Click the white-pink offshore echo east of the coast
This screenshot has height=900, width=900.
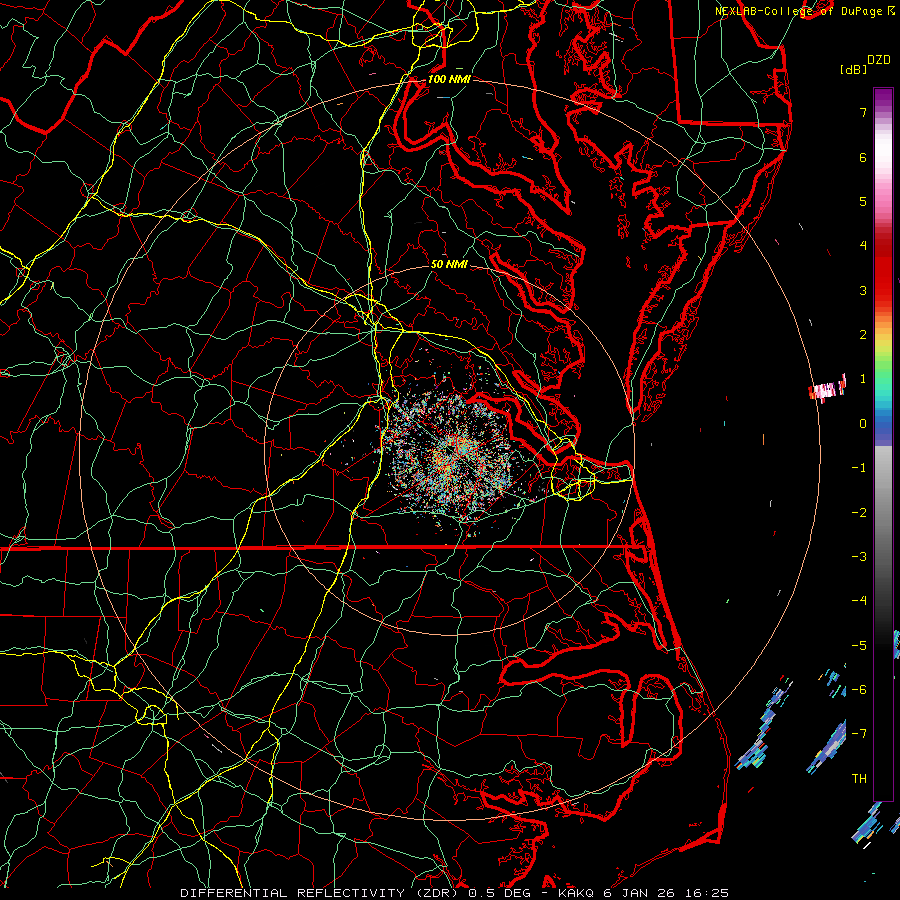tap(827, 389)
